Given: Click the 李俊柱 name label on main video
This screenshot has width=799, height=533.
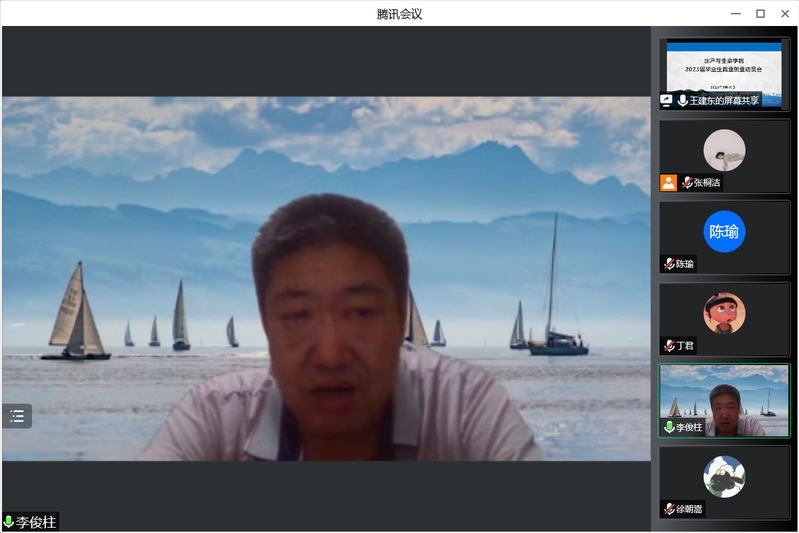Looking at the screenshot, I should [x=36, y=522].
